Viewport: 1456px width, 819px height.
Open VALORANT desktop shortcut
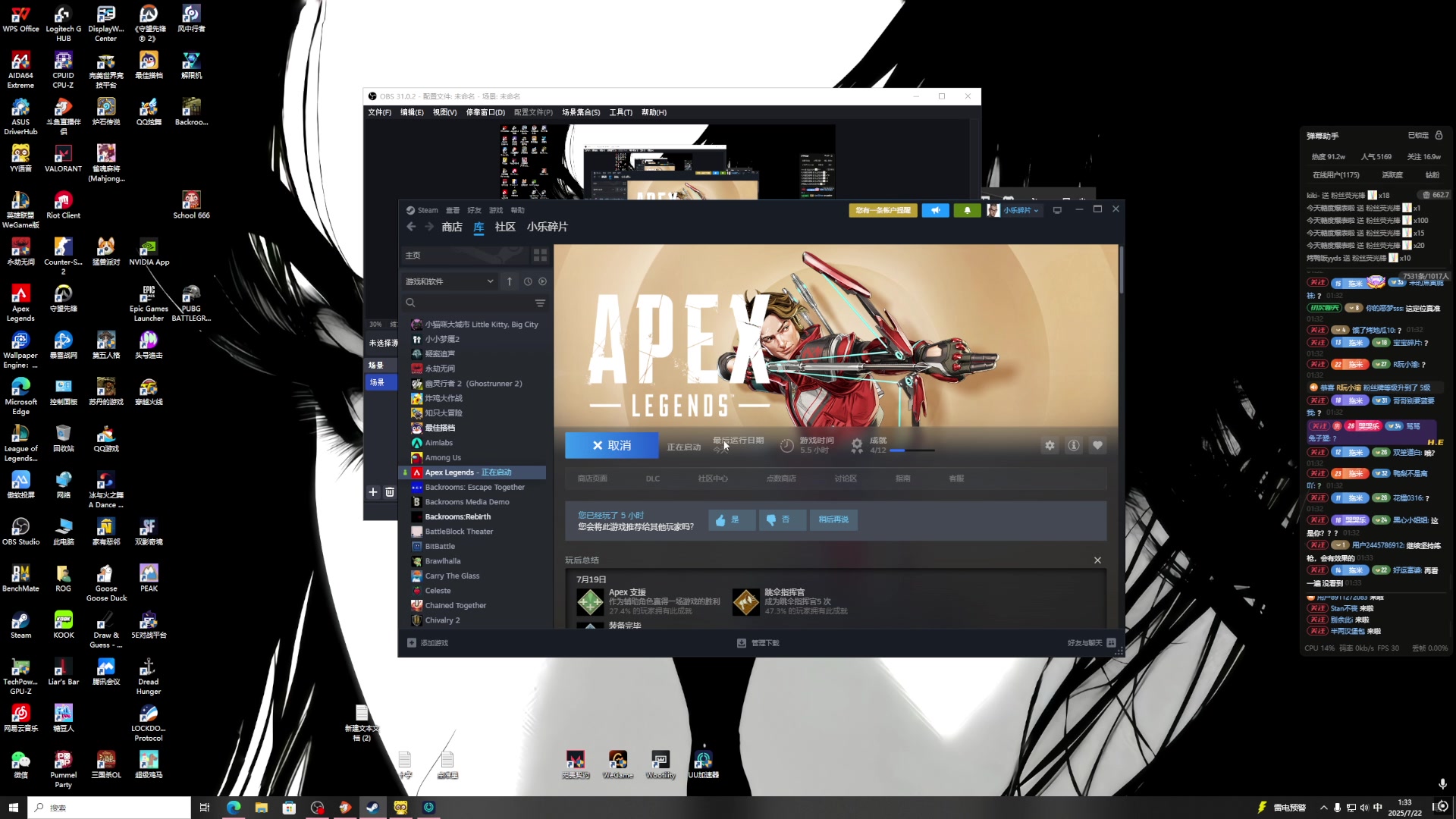click(x=63, y=158)
